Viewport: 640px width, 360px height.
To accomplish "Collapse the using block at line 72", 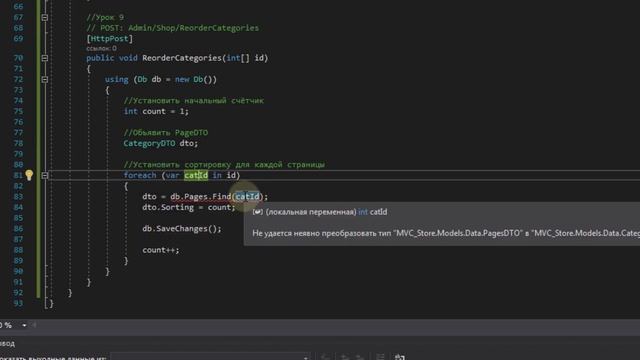I will point(44,79).
